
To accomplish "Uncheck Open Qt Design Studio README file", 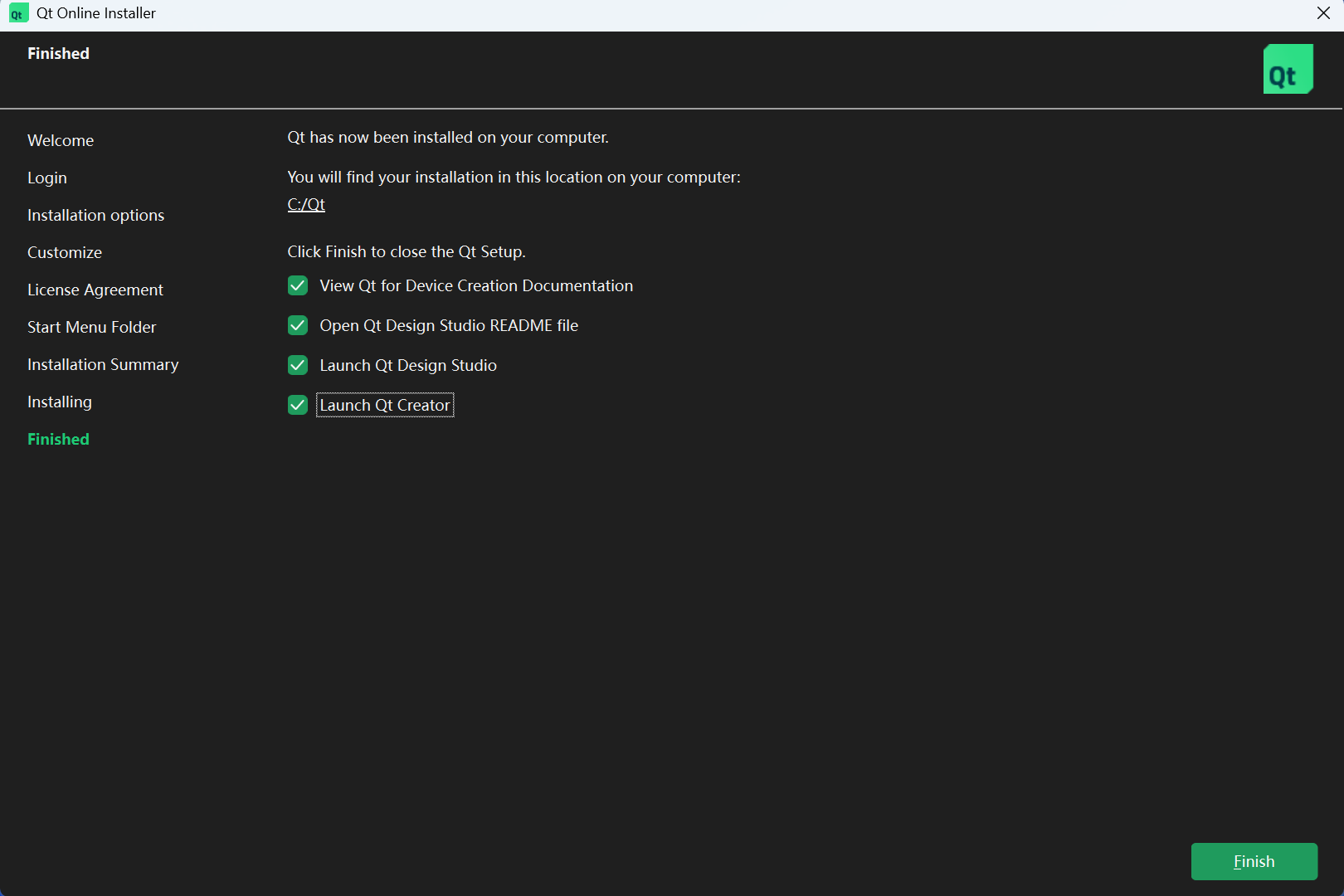I will click(x=298, y=325).
